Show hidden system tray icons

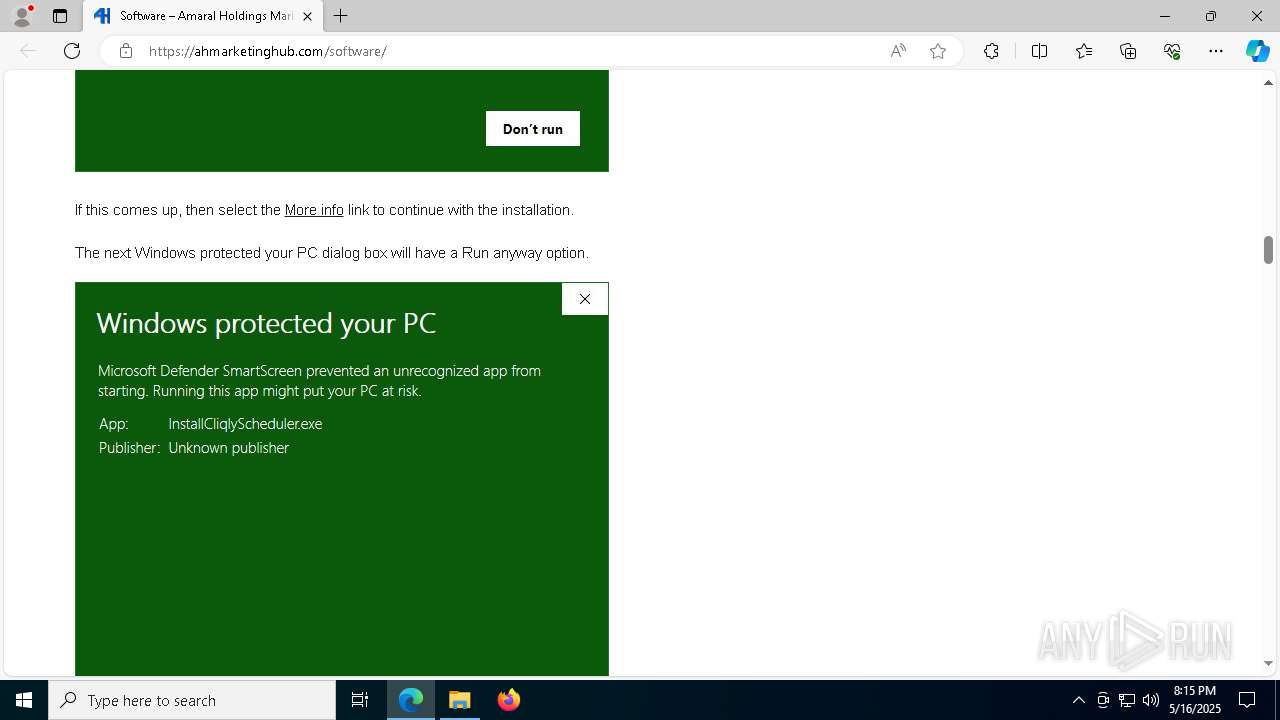pyautogui.click(x=1078, y=700)
